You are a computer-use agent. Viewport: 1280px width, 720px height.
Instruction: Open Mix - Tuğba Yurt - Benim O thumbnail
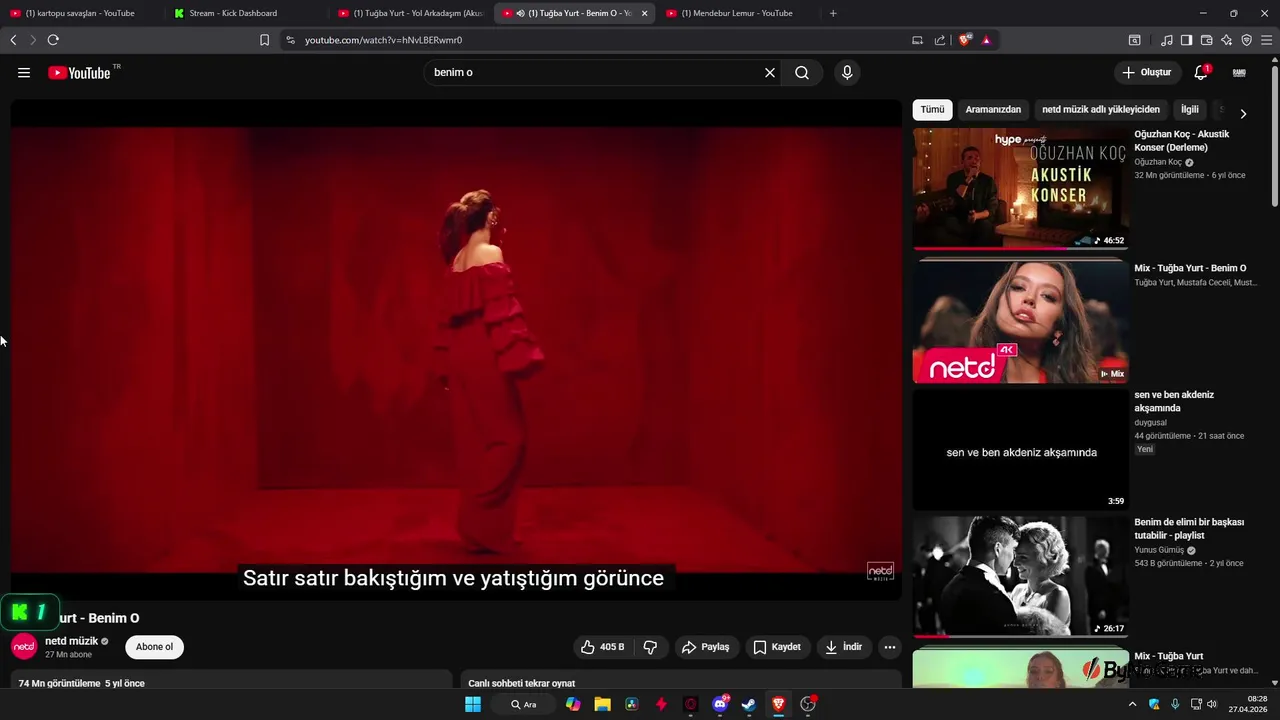1020,322
